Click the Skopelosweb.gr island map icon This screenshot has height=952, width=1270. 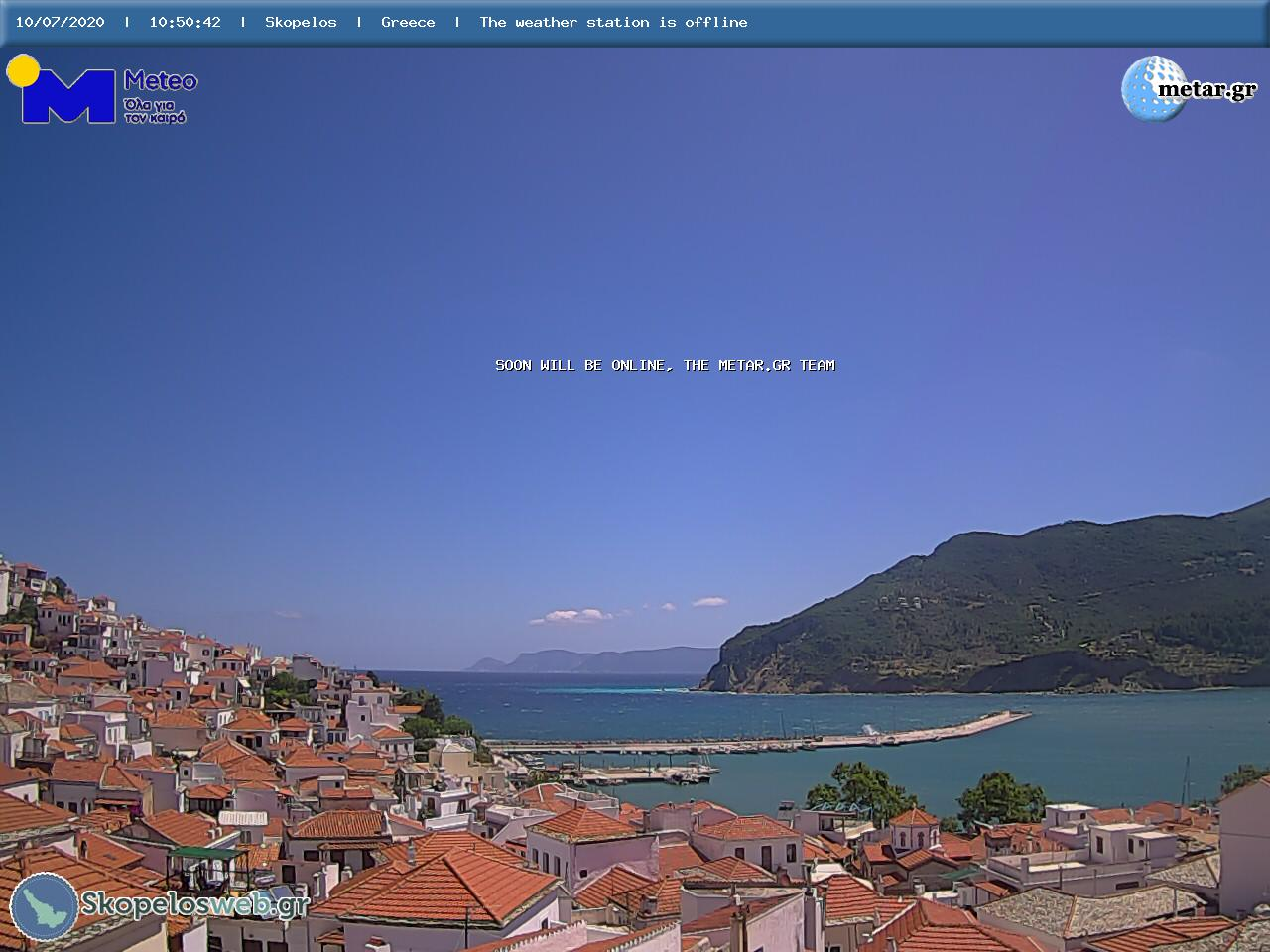(x=44, y=906)
